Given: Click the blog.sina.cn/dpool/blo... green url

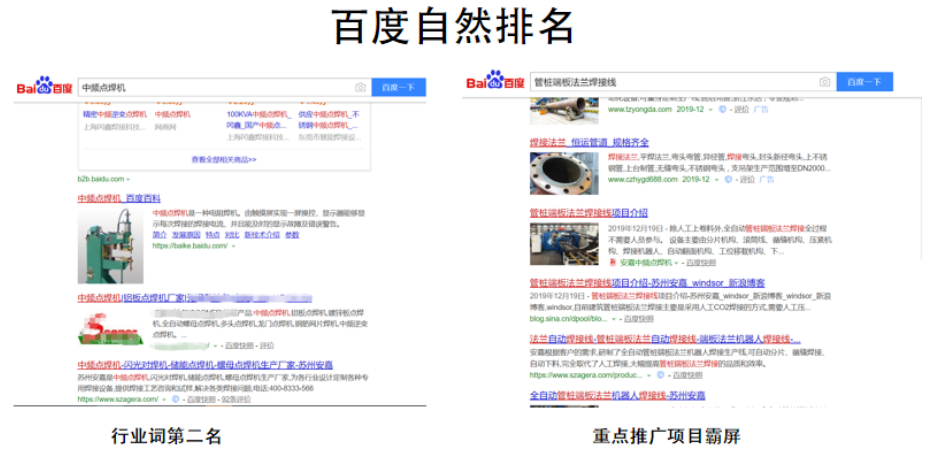Looking at the screenshot, I should (568, 319).
